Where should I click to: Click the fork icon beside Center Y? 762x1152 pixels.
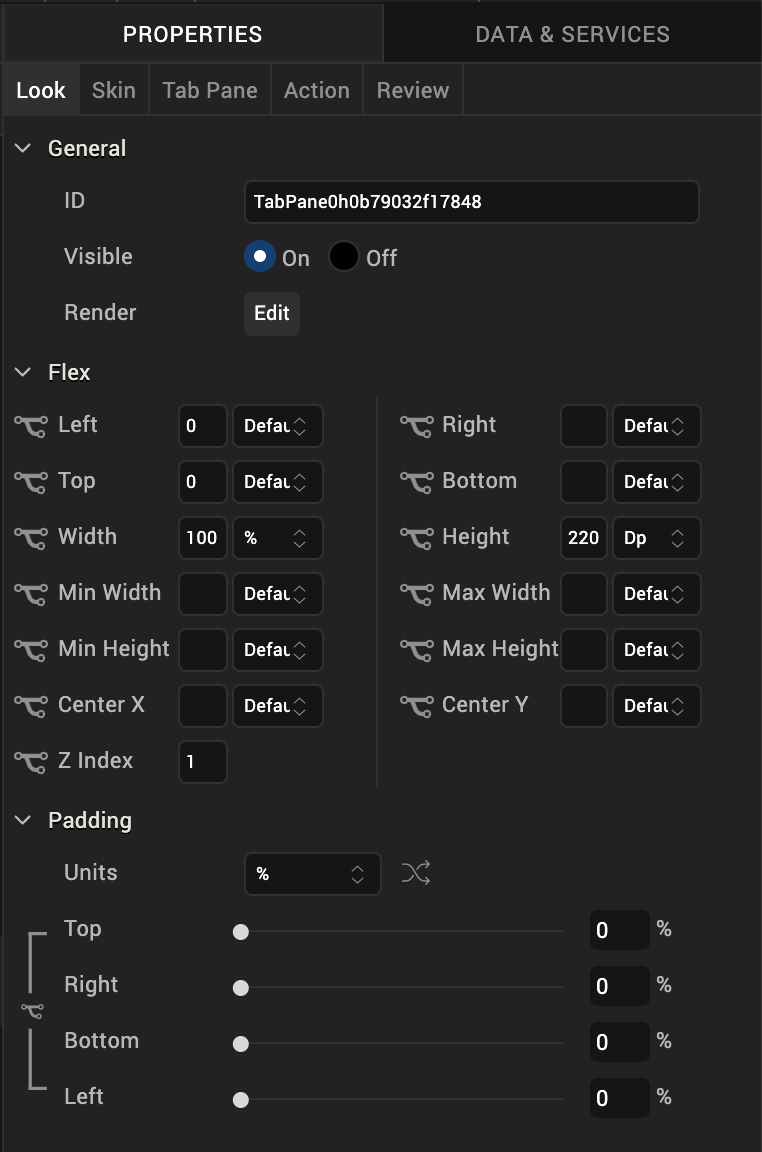click(415, 706)
